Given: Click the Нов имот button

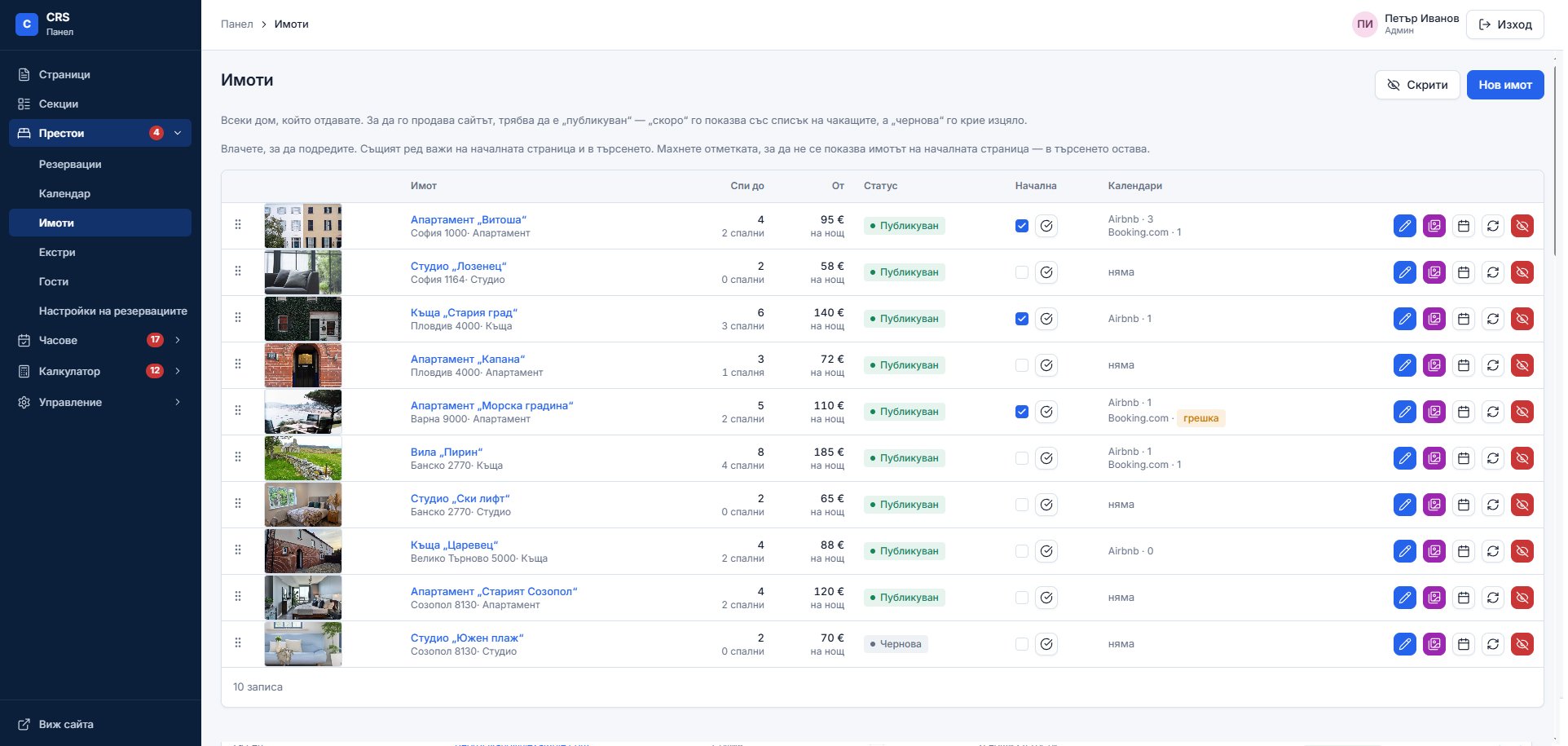Looking at the screenshot, I should 1504,85.
